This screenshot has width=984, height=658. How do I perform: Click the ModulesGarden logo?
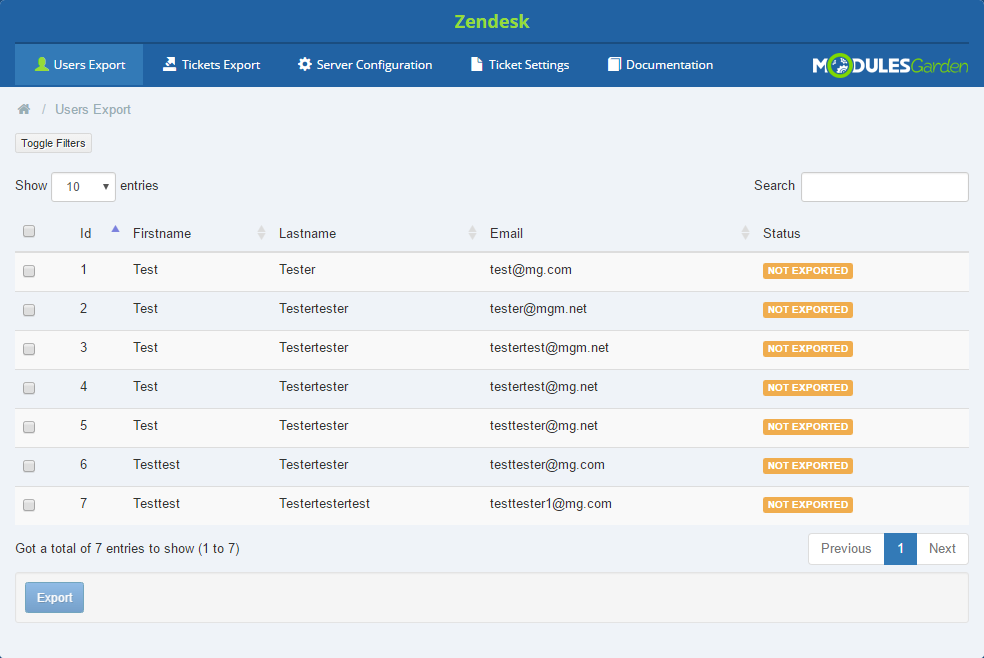[x=890, y=65]
